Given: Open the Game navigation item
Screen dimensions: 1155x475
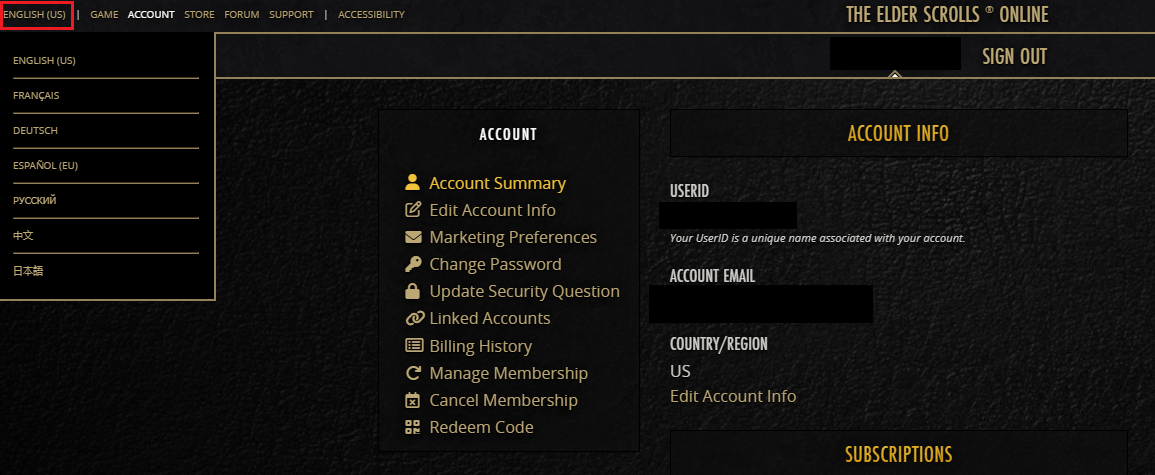Looking at the screenshot, I should pyautogui.click(x=104, y=15).
